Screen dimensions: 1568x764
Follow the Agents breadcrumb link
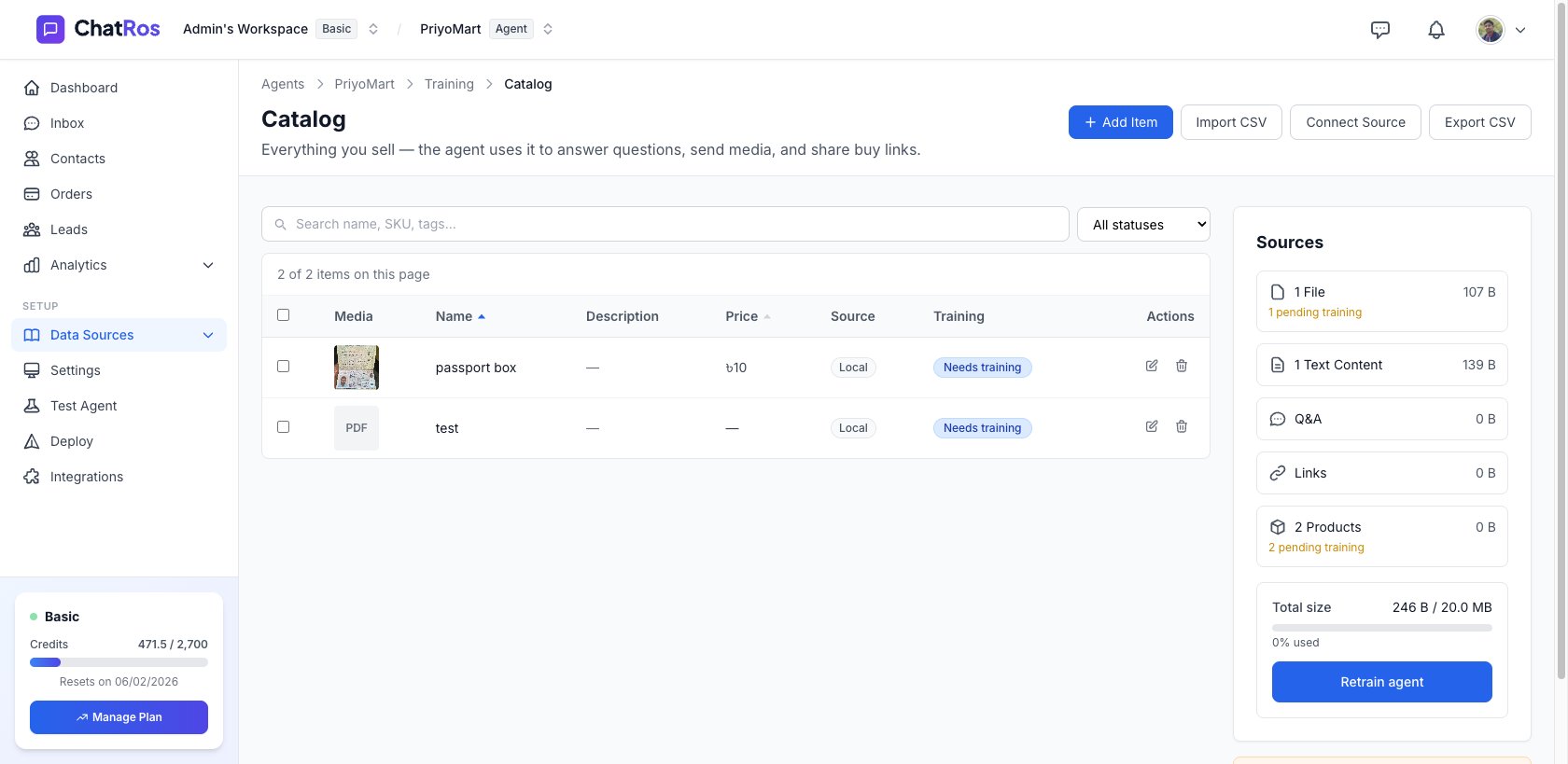click(283, 84)
